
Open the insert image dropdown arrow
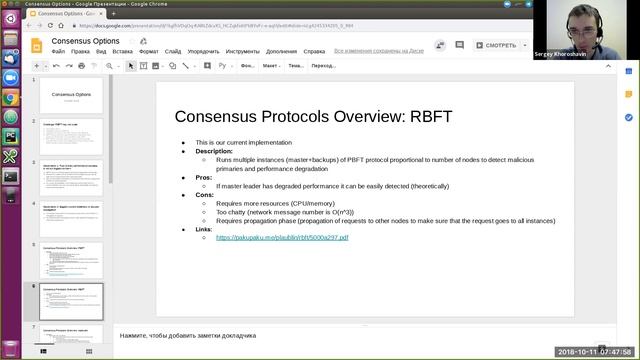(163, 66)
